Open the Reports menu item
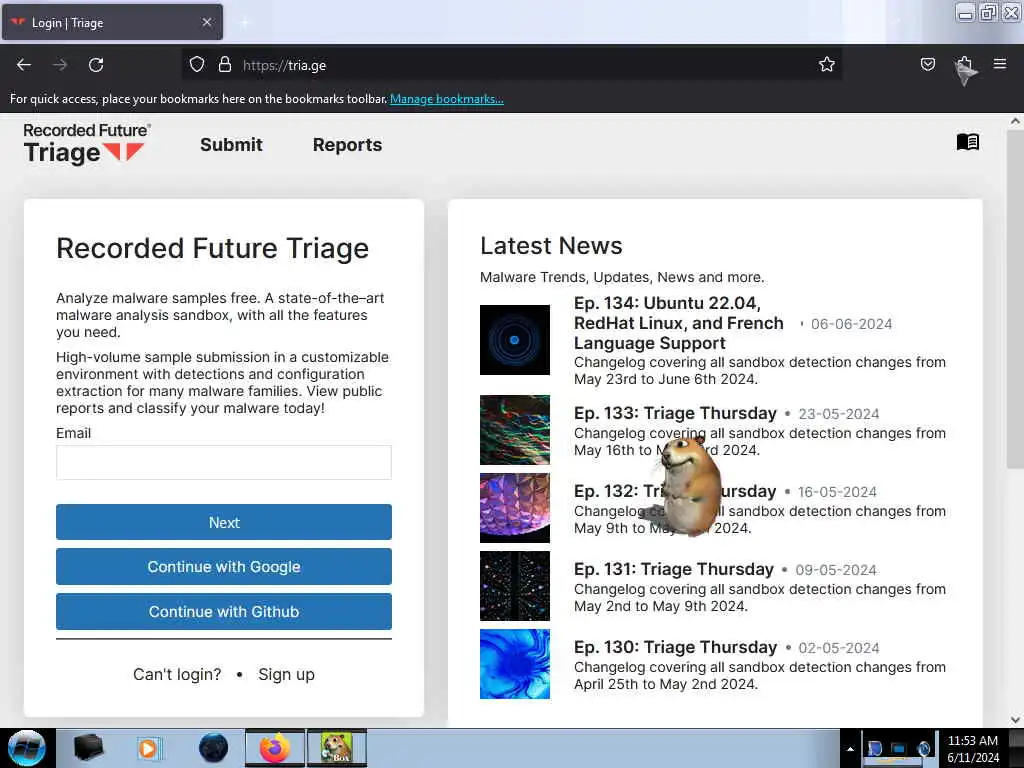 click(347, 145)
